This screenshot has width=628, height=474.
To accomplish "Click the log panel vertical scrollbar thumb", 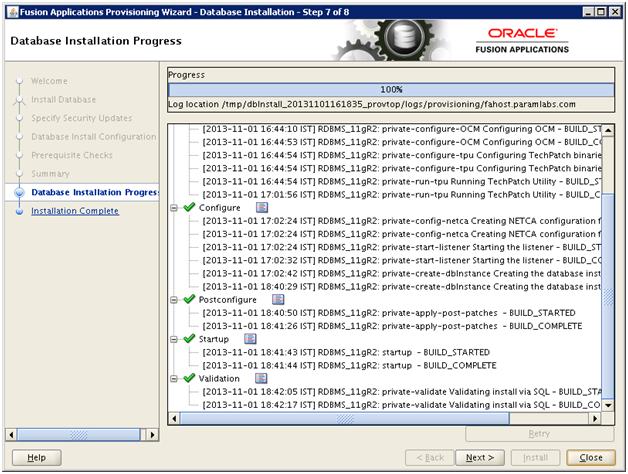I will [x=608, y=297].
